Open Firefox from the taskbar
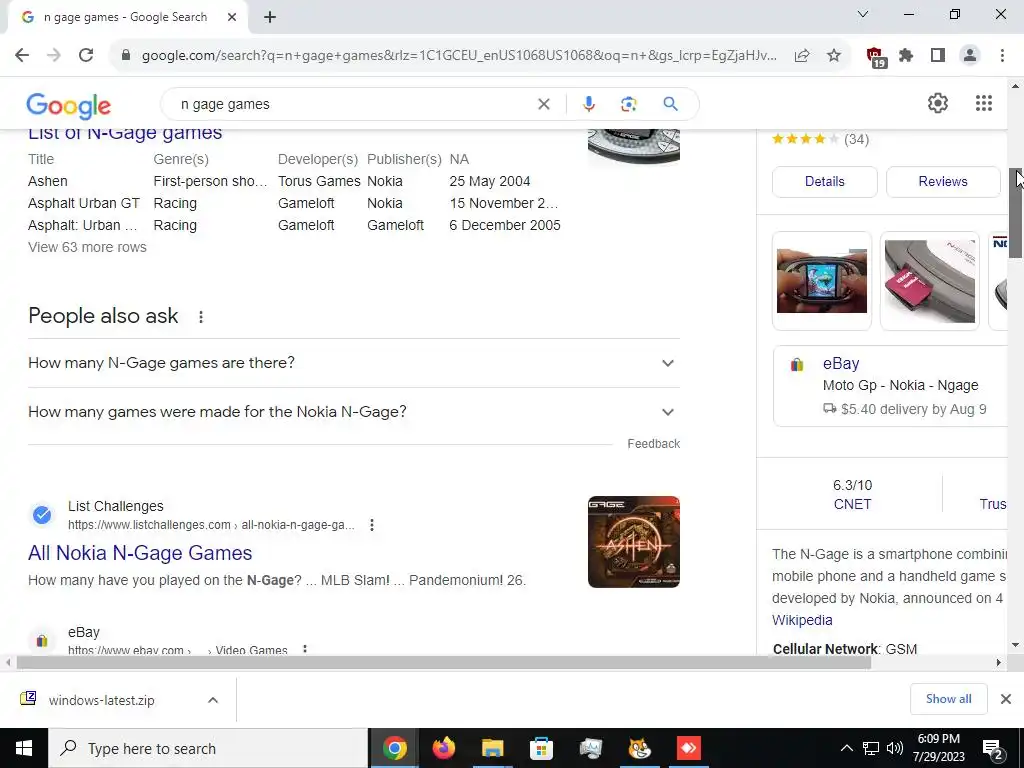Screen dimensions: 1024x768 coord(443,748)
